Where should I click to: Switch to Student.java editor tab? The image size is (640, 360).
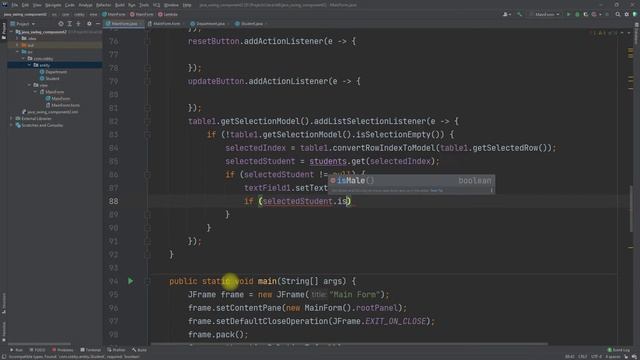coord(251,24)
